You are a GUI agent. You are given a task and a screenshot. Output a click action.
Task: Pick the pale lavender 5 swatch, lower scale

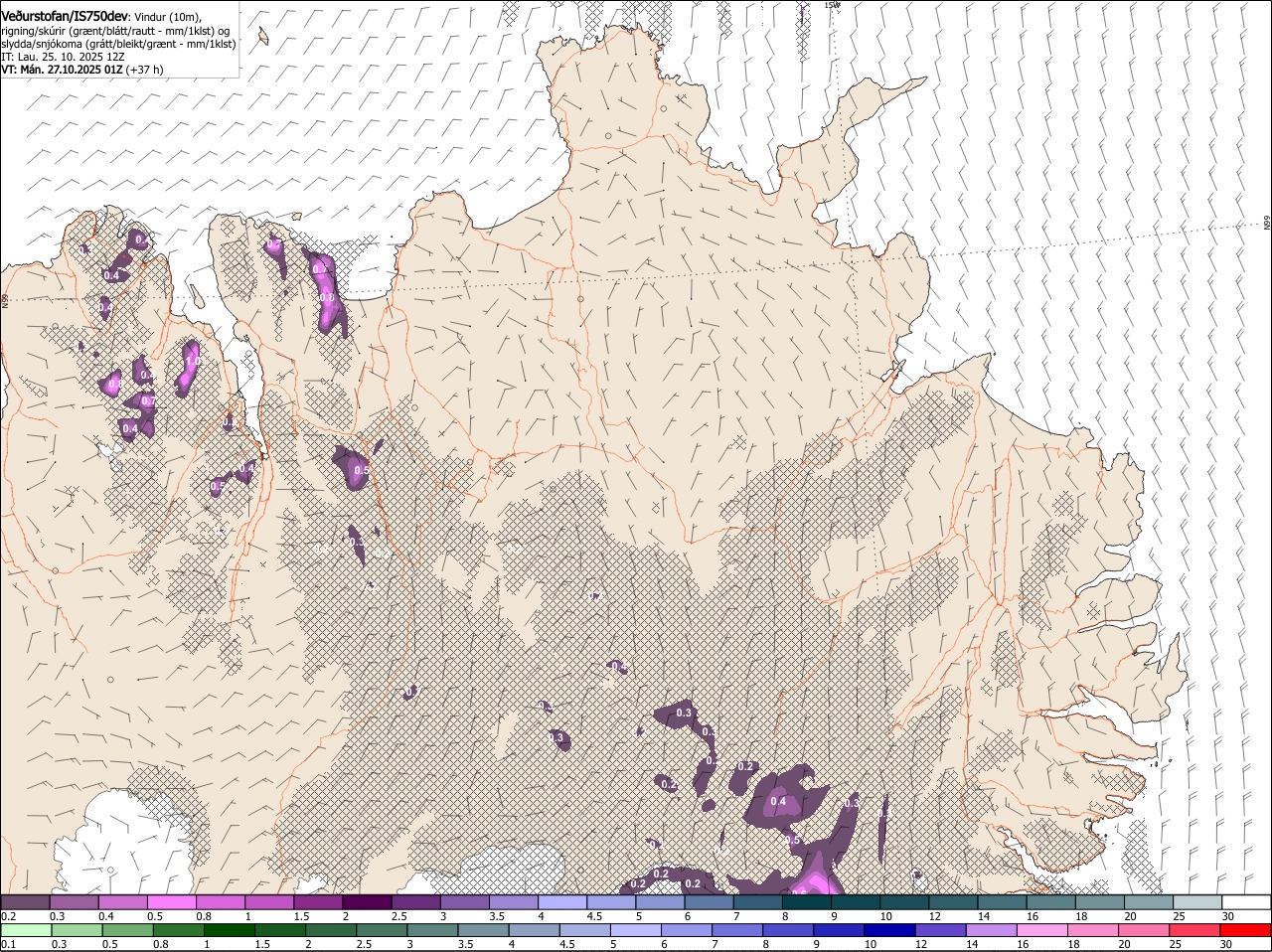(x=636, y=930)
